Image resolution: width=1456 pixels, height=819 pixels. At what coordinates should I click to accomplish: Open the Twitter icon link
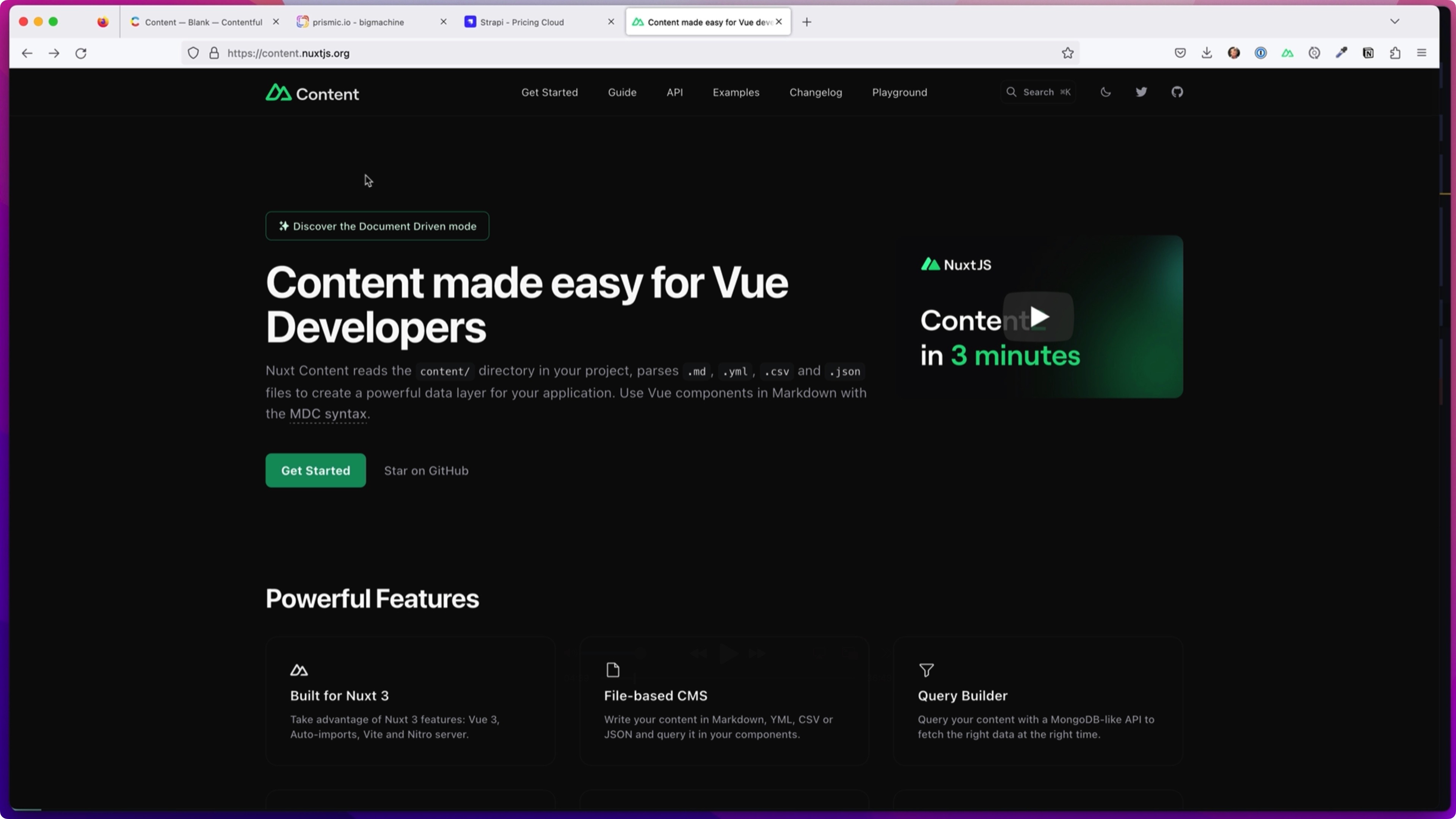click(x=1141, y=92)
